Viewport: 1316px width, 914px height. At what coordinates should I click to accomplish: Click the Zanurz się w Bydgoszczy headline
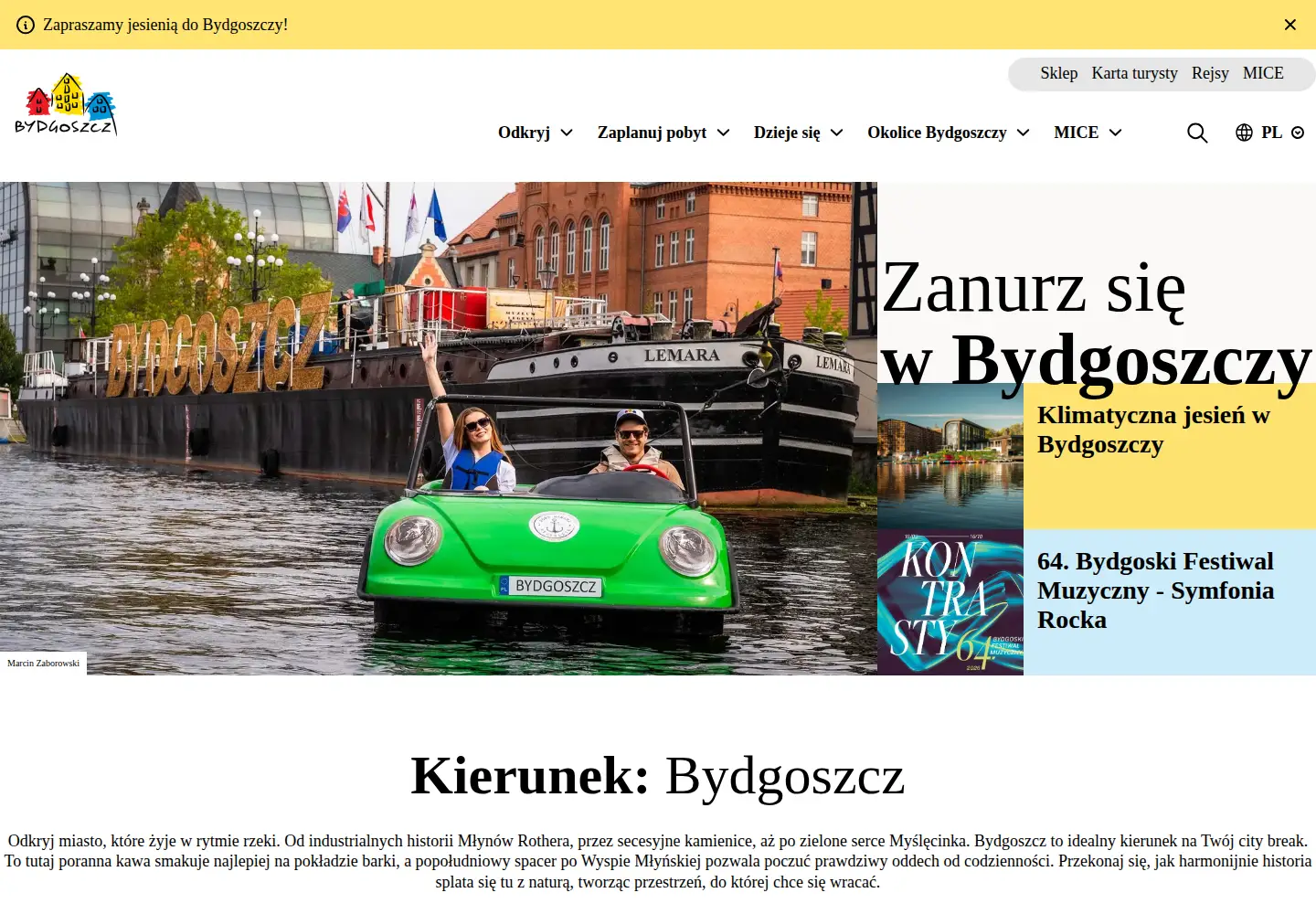(x=1097, y=325)
